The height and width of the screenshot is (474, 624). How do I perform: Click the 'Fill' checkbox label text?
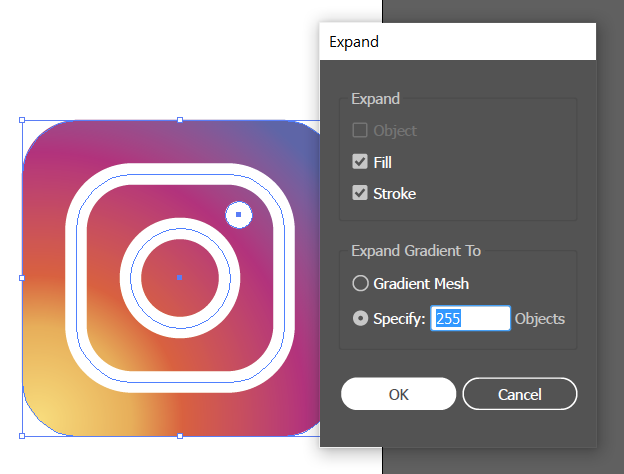382,162
